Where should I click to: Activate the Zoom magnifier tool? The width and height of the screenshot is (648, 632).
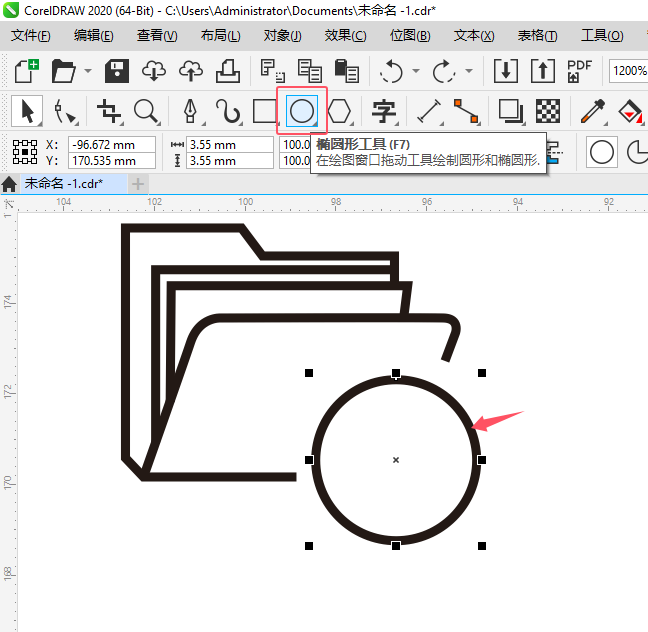[x=146, y=111]
